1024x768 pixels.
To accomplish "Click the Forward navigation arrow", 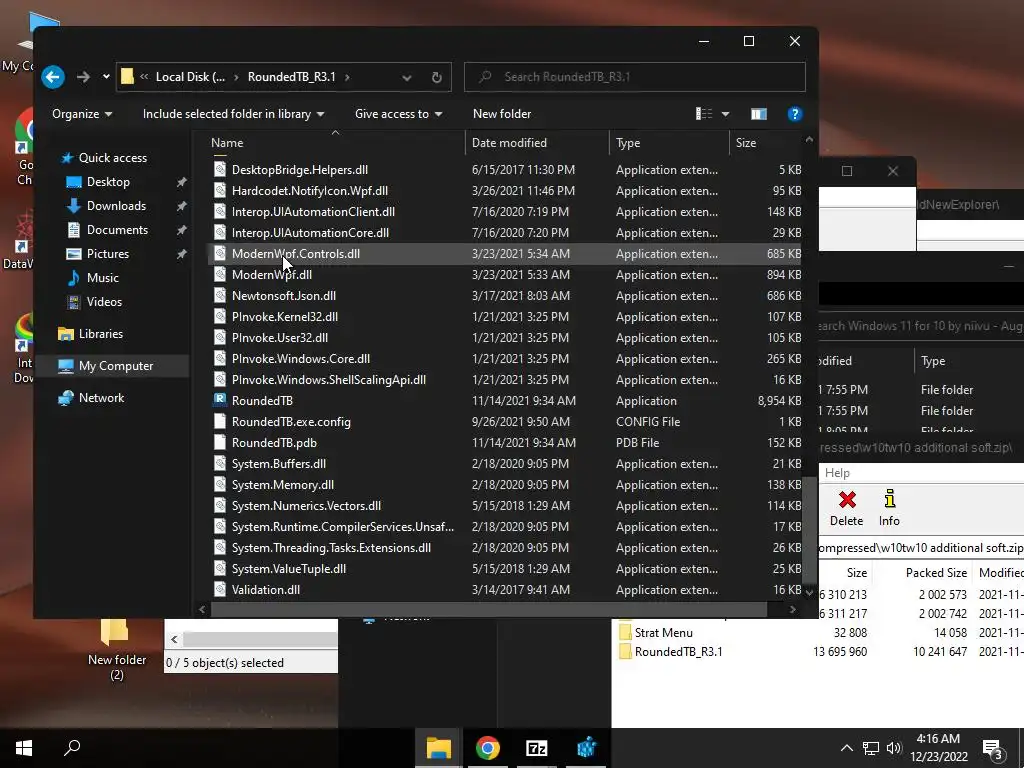I will pos(83,77).
